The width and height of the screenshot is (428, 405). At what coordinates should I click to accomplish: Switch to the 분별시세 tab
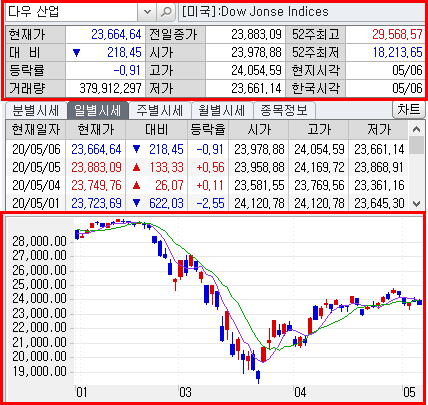[x=36, y=110]
